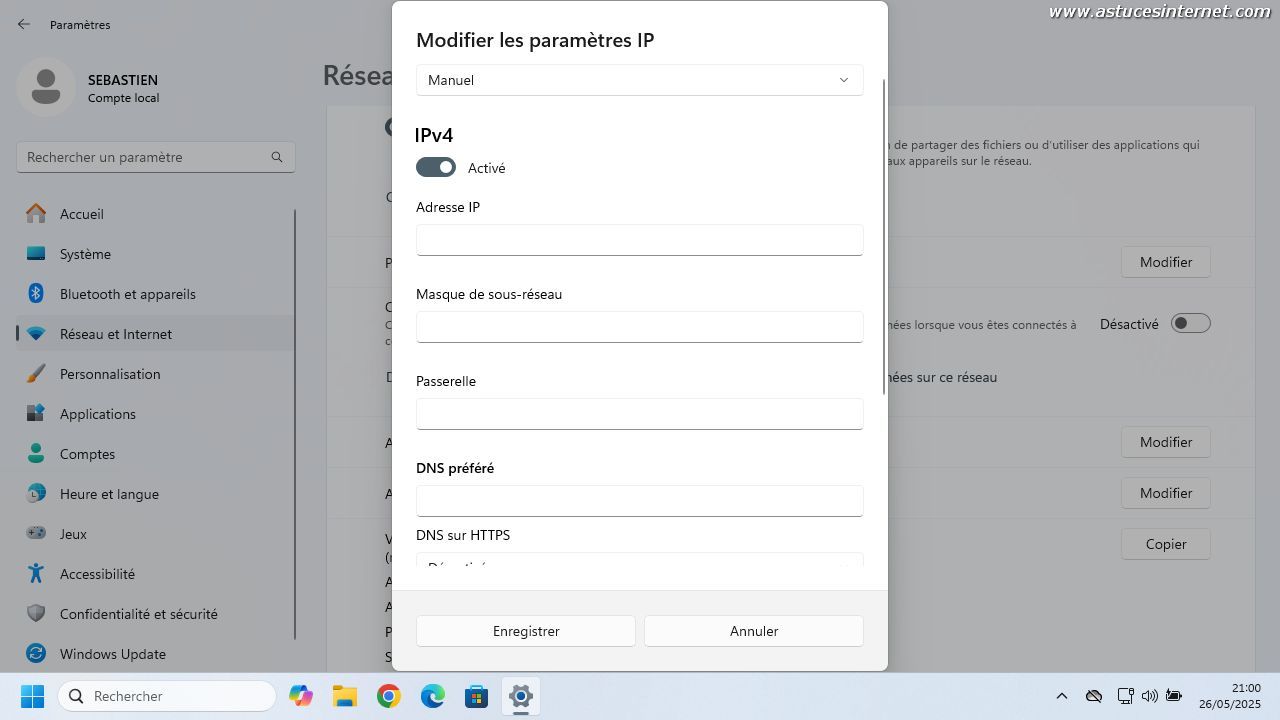The width and height of the screenshot is (1280, 720).
Task: Click the Personnalisation paintbrush icon
Action: tap(36, 374)
